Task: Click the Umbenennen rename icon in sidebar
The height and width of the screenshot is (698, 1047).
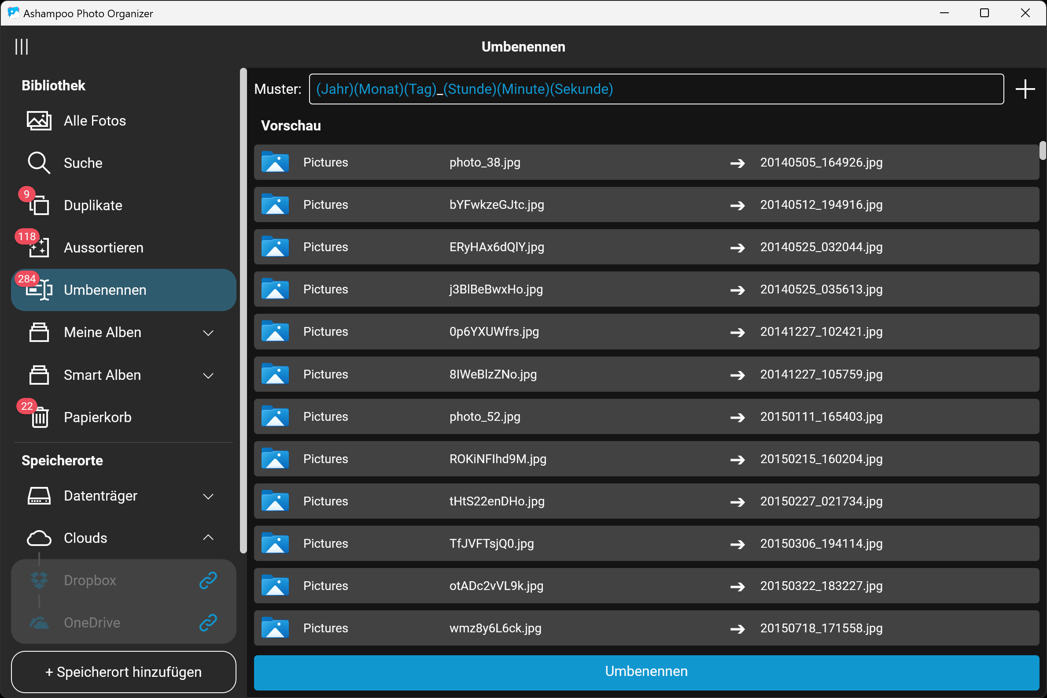Action: [39, 290]
